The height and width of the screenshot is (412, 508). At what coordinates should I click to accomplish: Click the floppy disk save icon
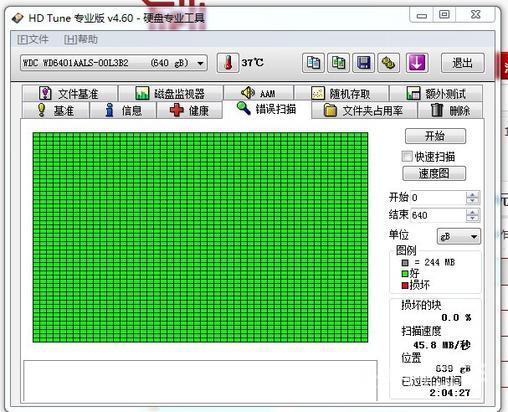(364, 63)
